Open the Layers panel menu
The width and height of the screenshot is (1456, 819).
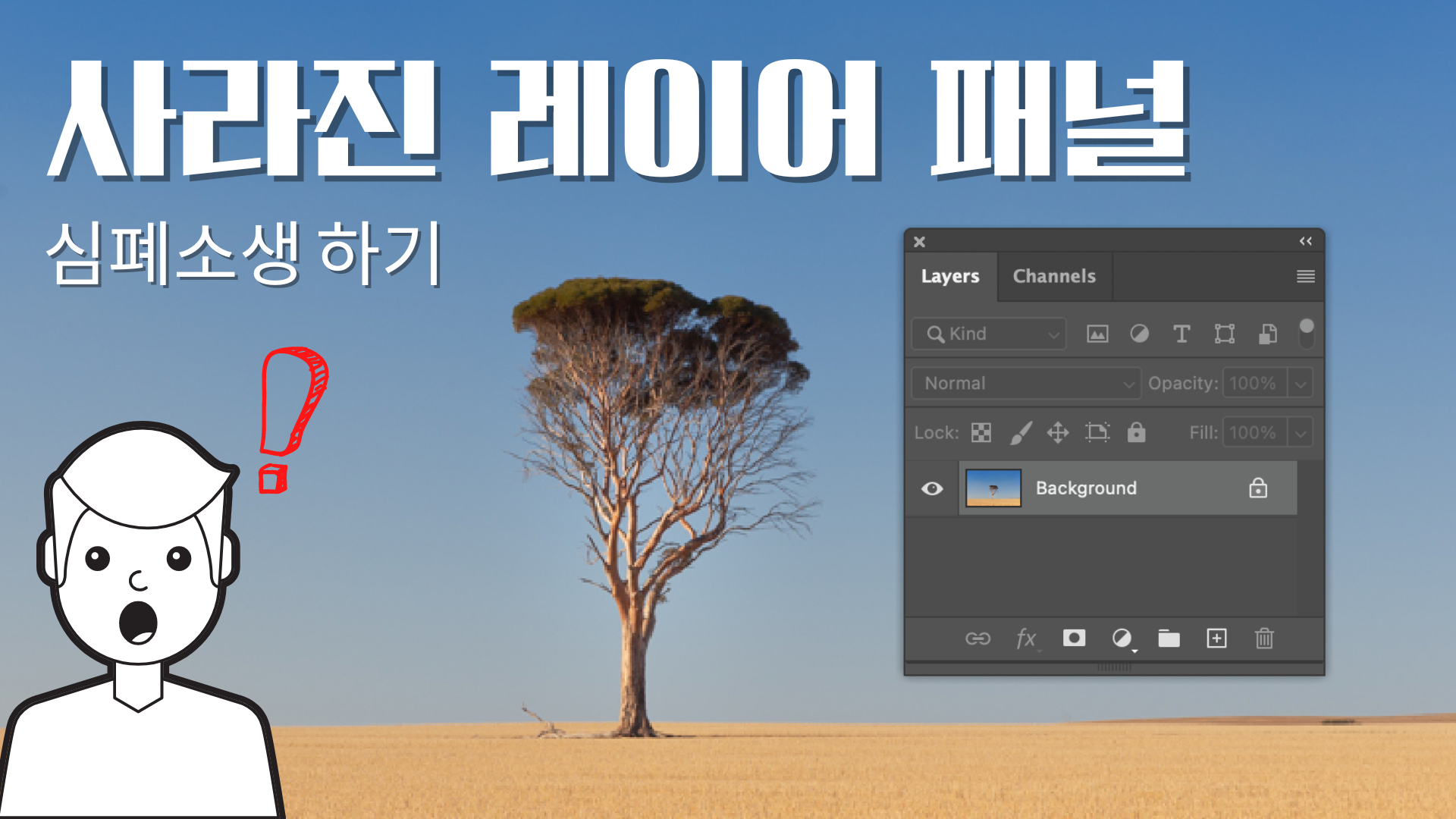(1305, 276)
